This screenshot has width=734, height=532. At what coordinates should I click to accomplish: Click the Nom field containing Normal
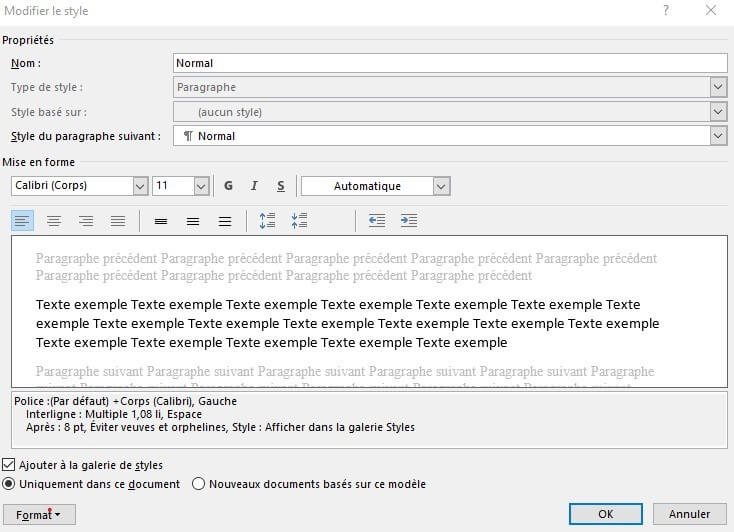coord(450,63)
